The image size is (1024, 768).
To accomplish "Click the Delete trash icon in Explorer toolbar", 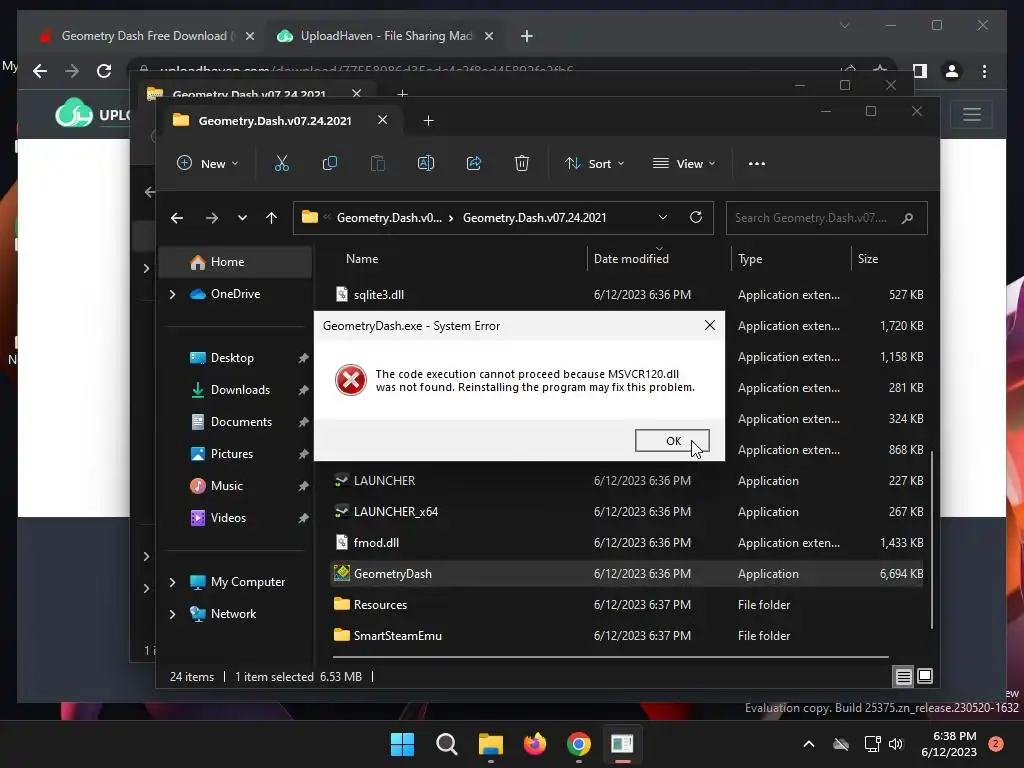I will [521, 163].
